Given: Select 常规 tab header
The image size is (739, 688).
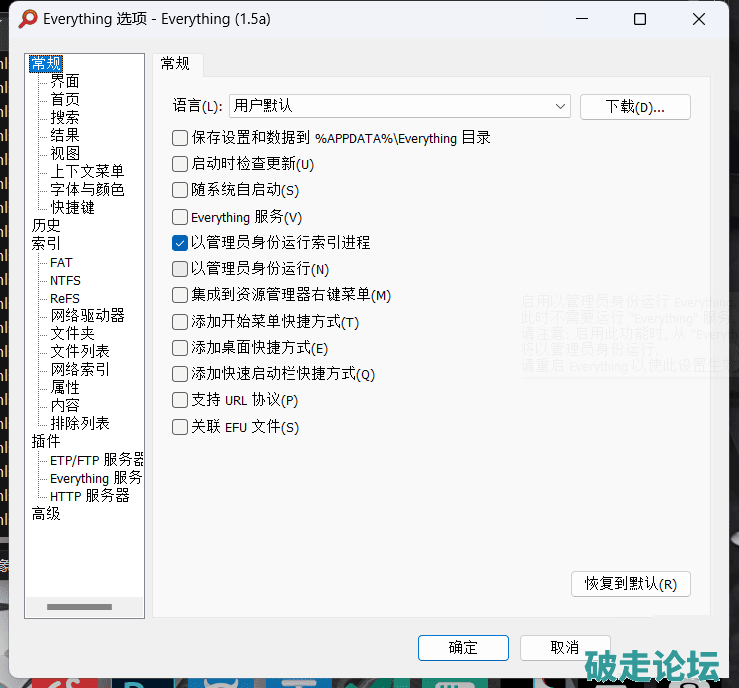Looking at the screenshot, I should 176,64.
